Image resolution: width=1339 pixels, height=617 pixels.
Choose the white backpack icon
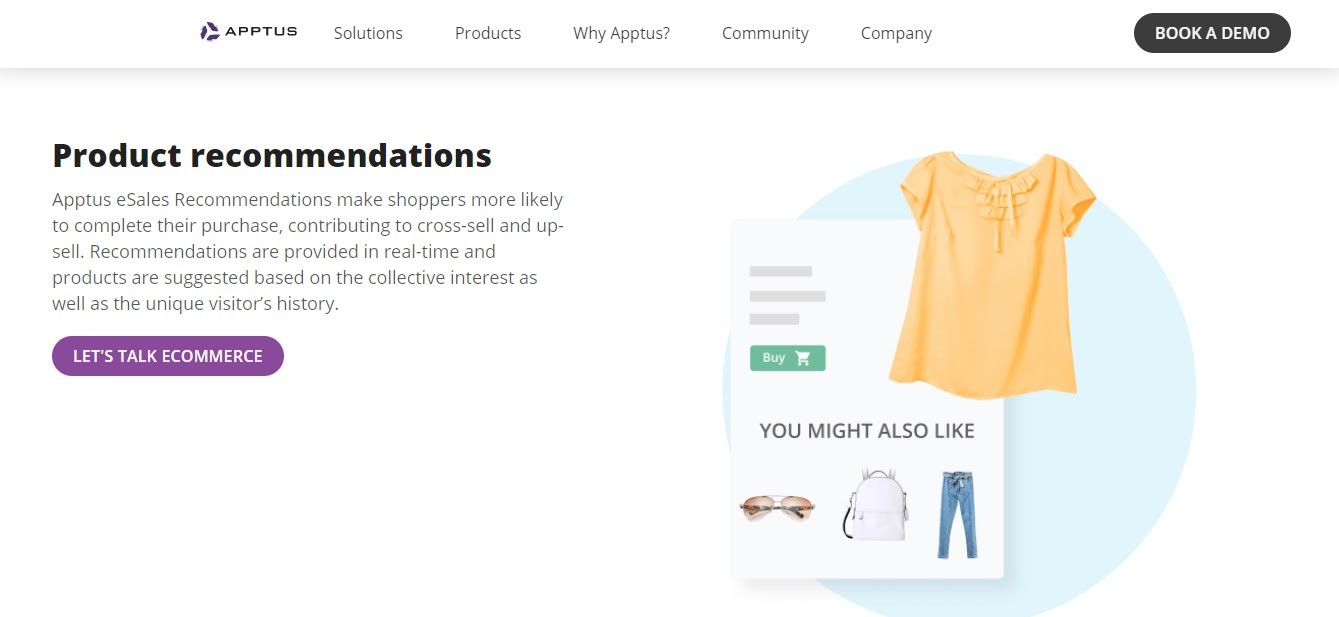coord(876,505)
